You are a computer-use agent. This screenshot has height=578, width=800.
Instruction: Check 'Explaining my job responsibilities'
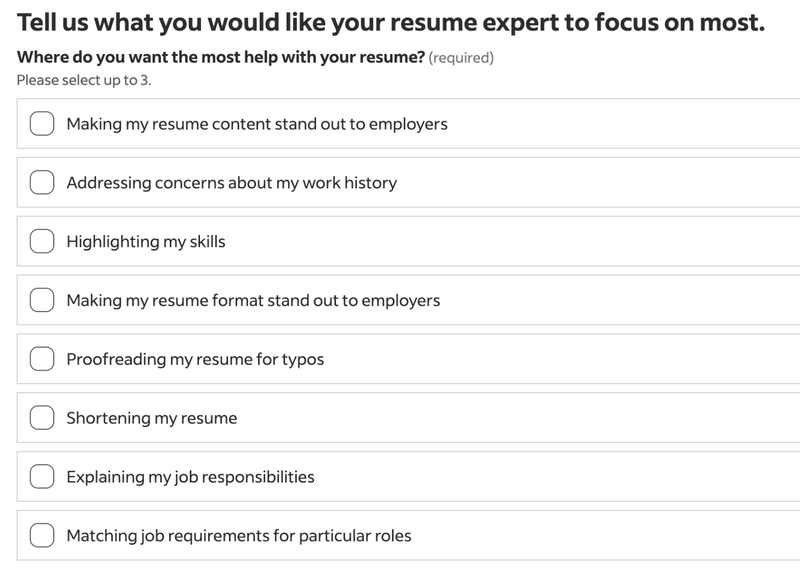41,475
